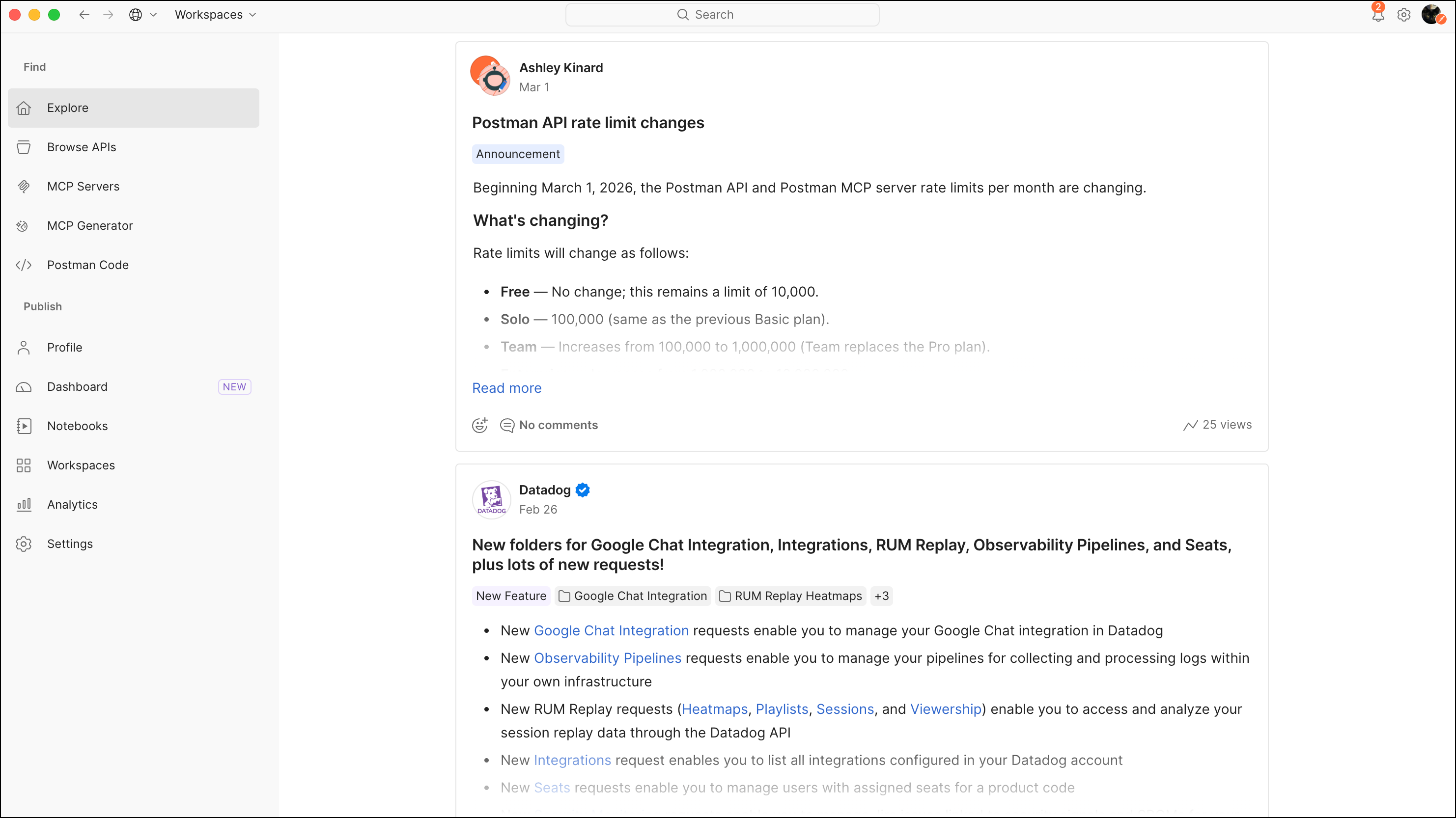Click the 25 views count

[1227, 425]
